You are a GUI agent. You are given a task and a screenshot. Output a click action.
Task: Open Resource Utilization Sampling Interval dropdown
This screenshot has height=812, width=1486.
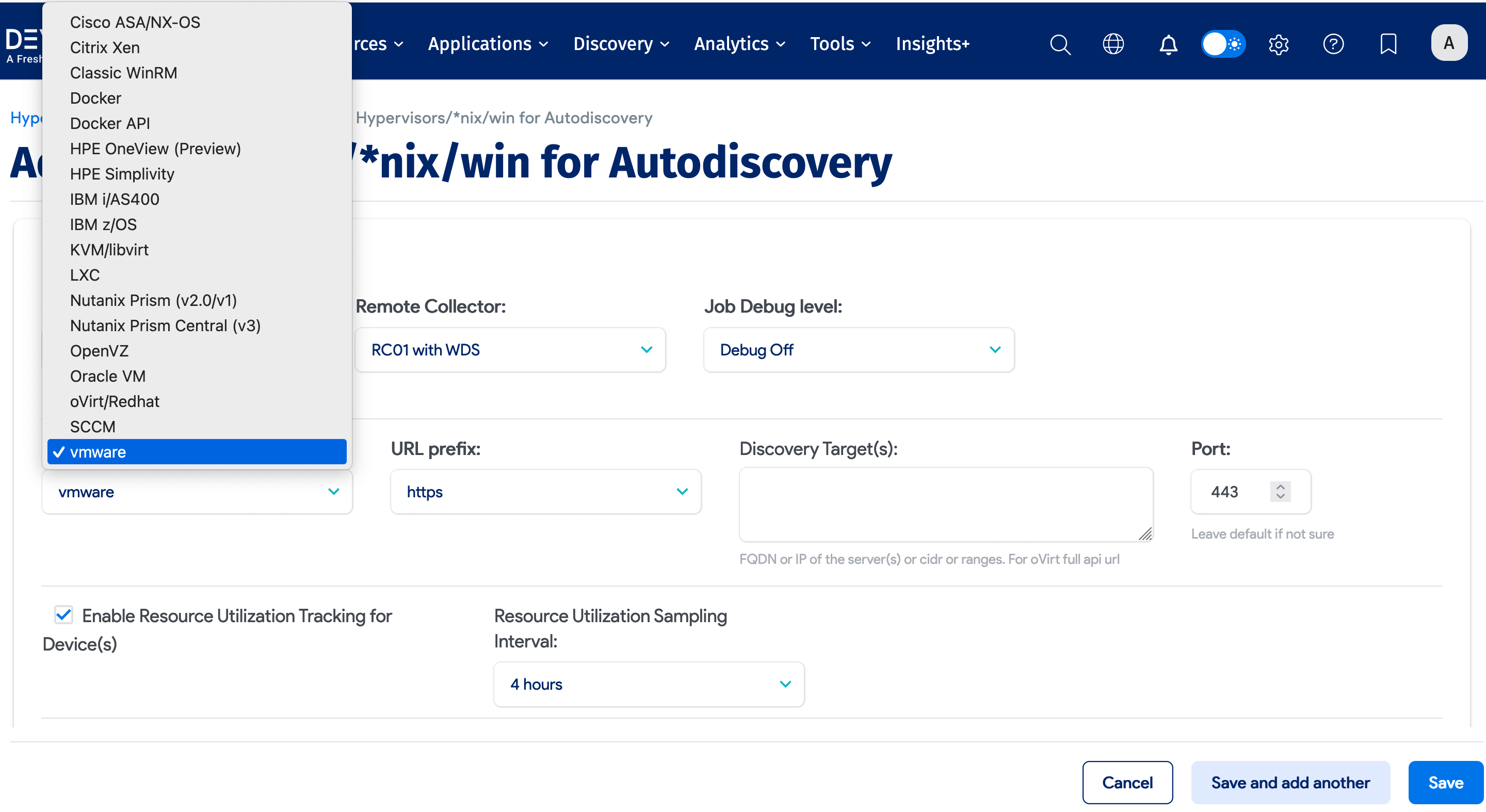[x=649, y=684]
